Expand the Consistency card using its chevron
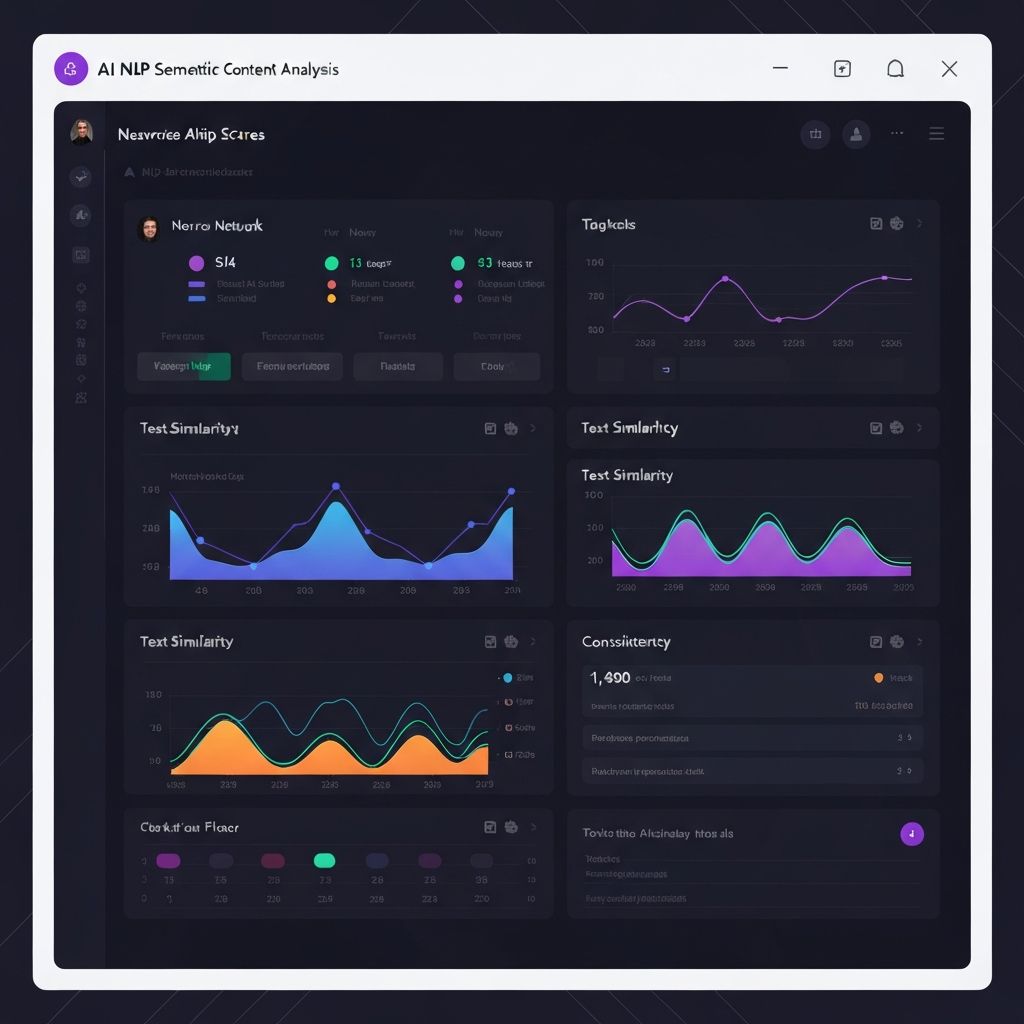This screenshot has height=1024, width=1024. (919, 642)
